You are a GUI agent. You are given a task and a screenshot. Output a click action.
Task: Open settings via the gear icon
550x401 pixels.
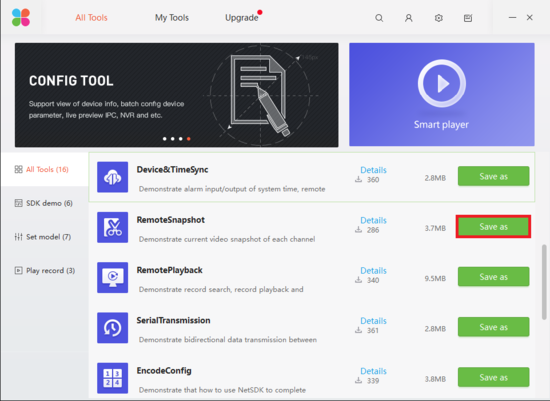pos(438,18)
